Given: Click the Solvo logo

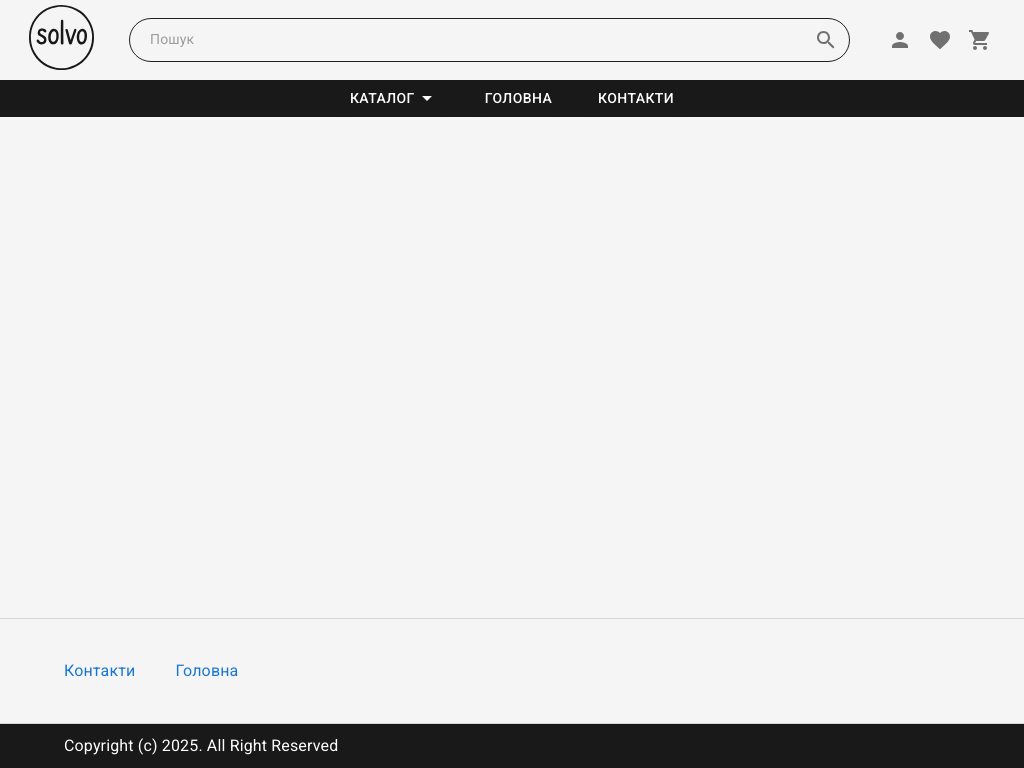Looking at the screenshot, I should (61, 38).
